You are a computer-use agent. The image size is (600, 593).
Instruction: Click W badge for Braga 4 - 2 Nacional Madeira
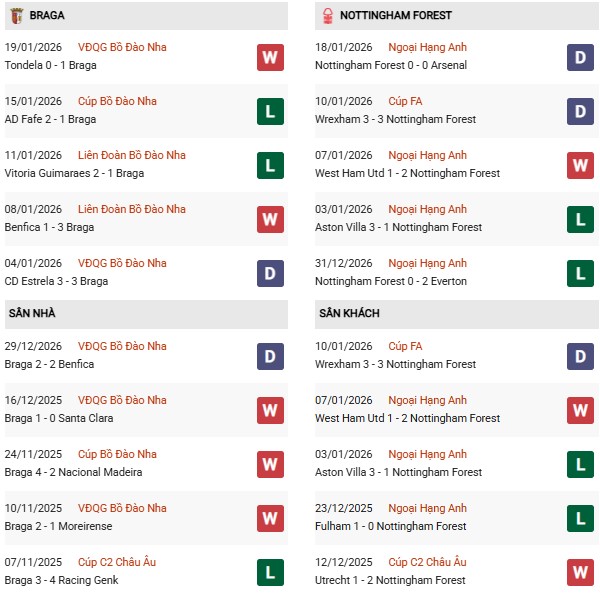[x=270, y=464]
